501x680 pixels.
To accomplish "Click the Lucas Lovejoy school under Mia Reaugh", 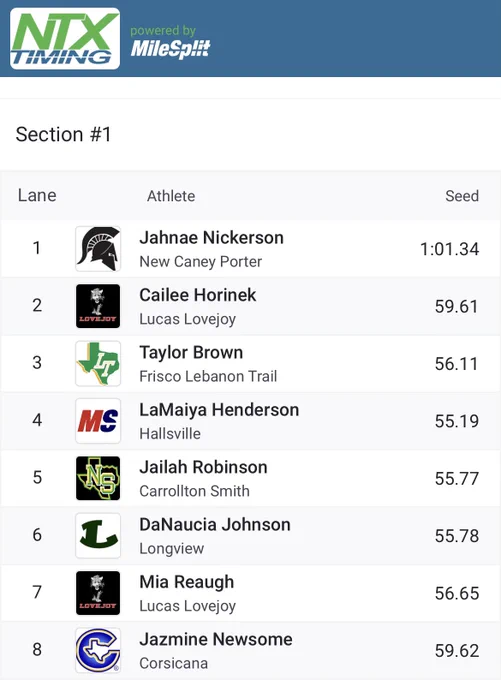I will pos(187,606).
